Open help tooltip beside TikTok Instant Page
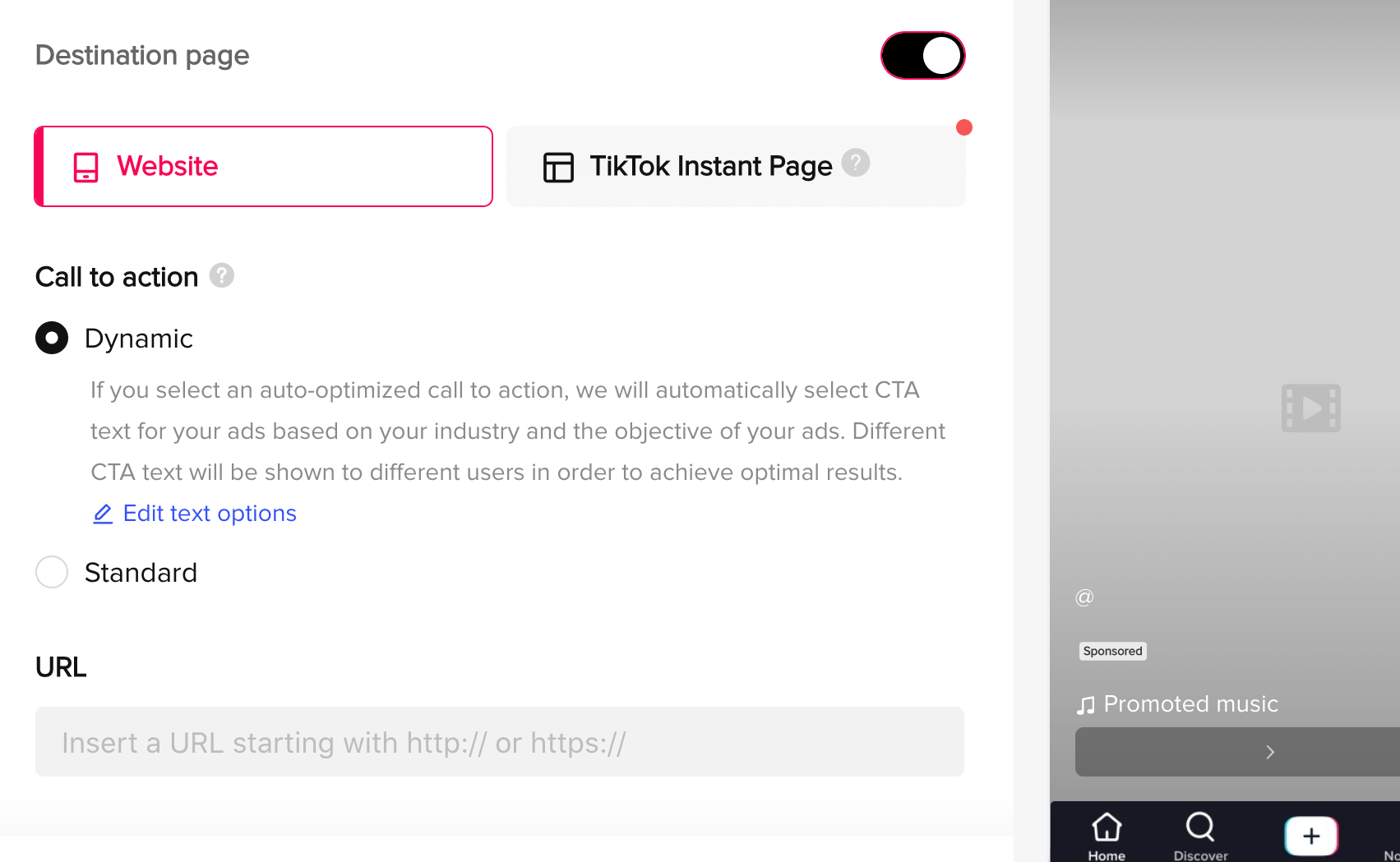 click(856, 163)
